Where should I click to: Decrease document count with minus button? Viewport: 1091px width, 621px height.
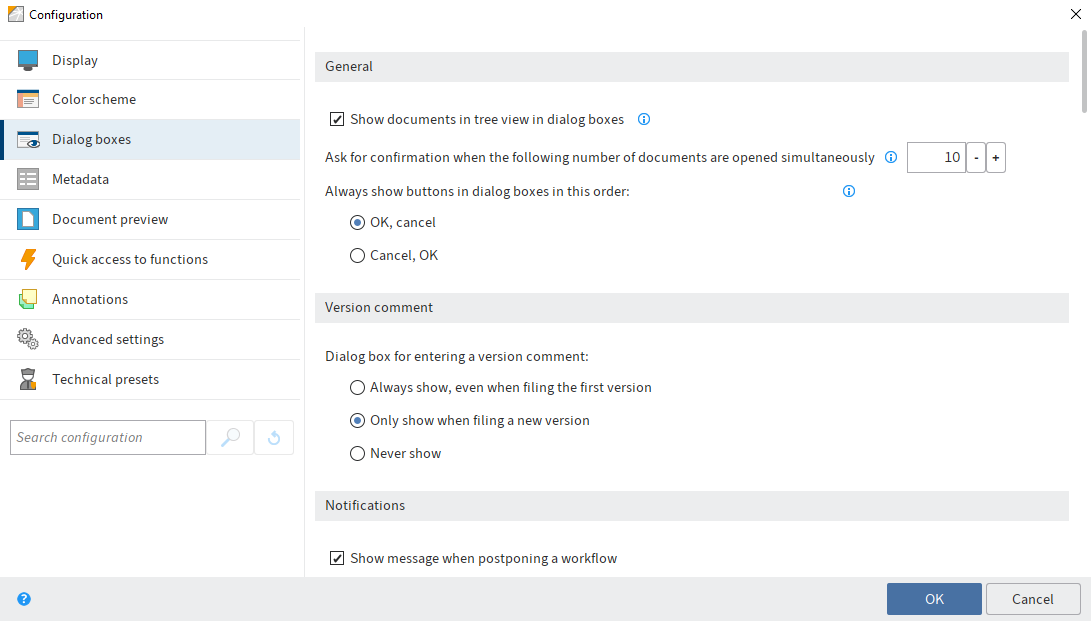pyautogui.click(x=975, y=158)
